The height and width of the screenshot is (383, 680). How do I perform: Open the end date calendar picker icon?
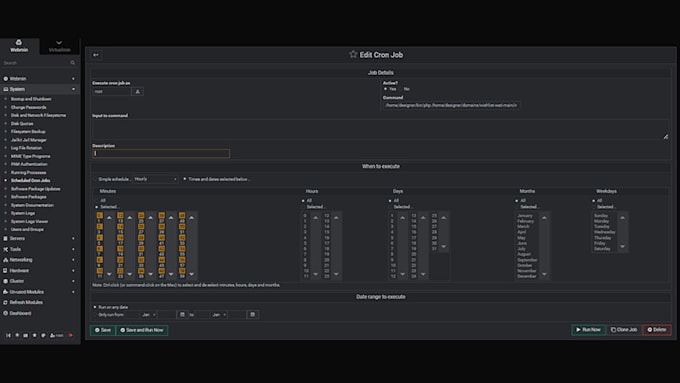[252, 314]
